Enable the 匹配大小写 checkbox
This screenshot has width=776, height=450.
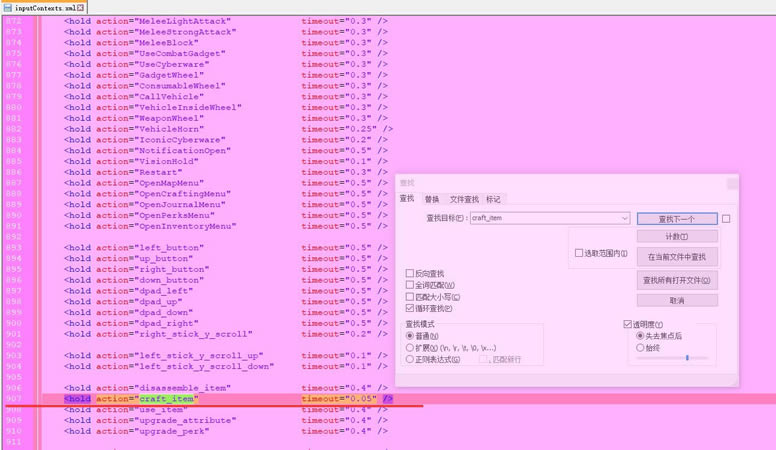[409, 297]
